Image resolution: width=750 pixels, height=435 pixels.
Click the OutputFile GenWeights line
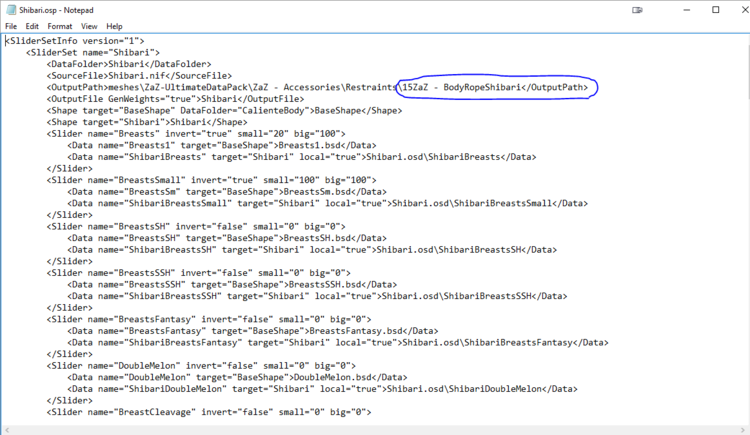tap(175, 99)
